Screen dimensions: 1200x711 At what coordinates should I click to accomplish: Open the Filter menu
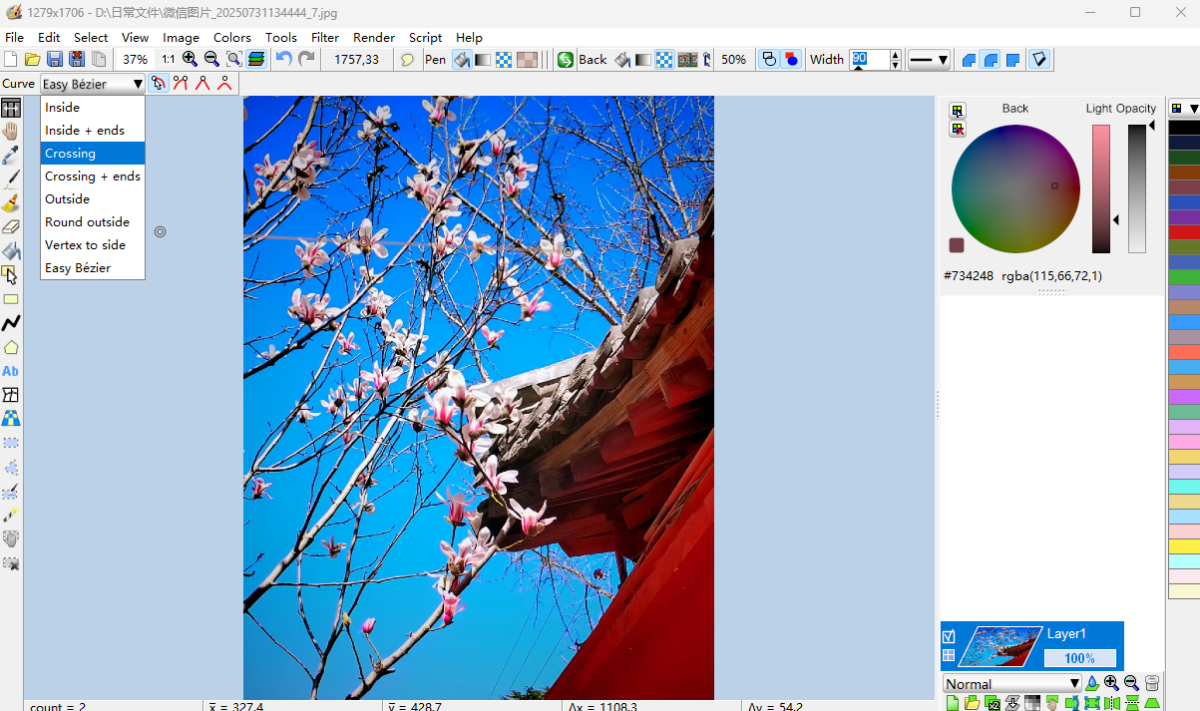[325, 37]
